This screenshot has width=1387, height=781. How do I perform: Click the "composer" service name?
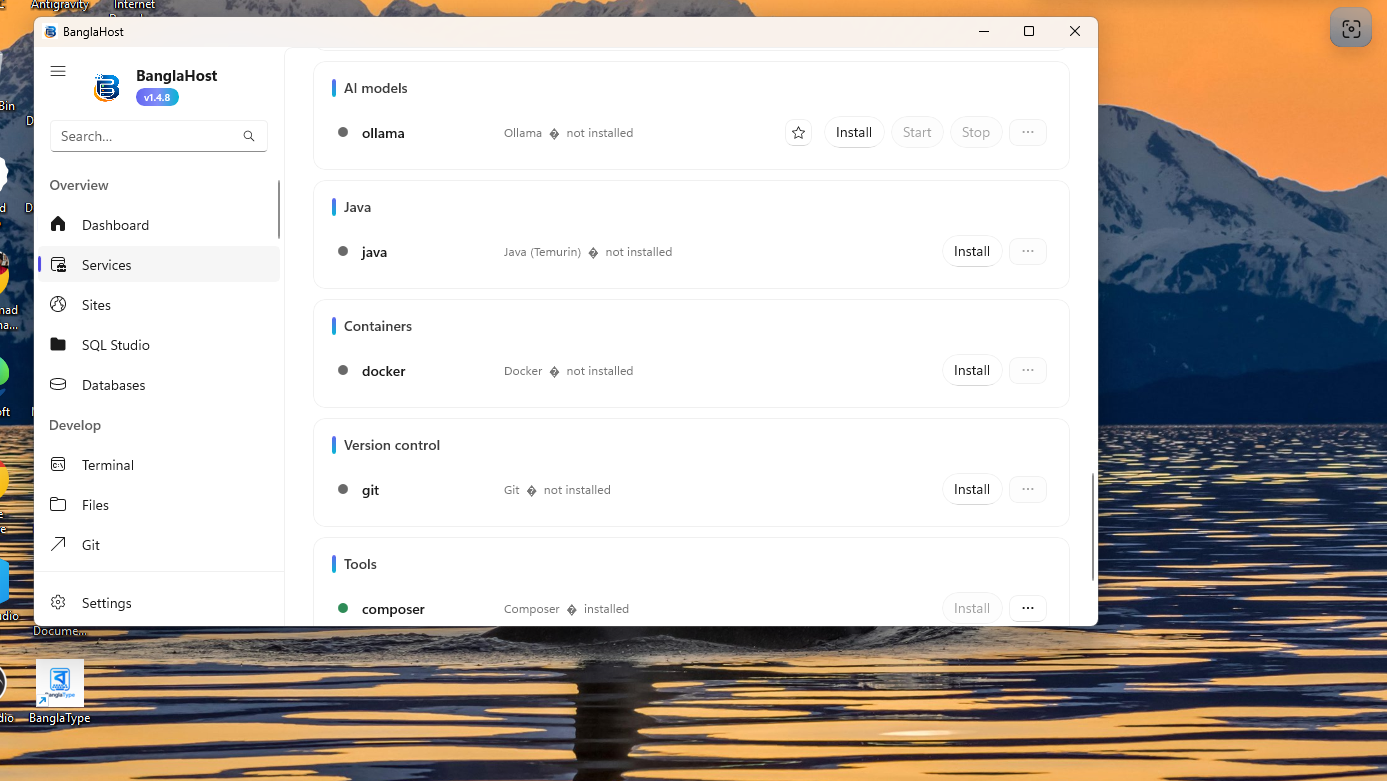coord(393,609)
